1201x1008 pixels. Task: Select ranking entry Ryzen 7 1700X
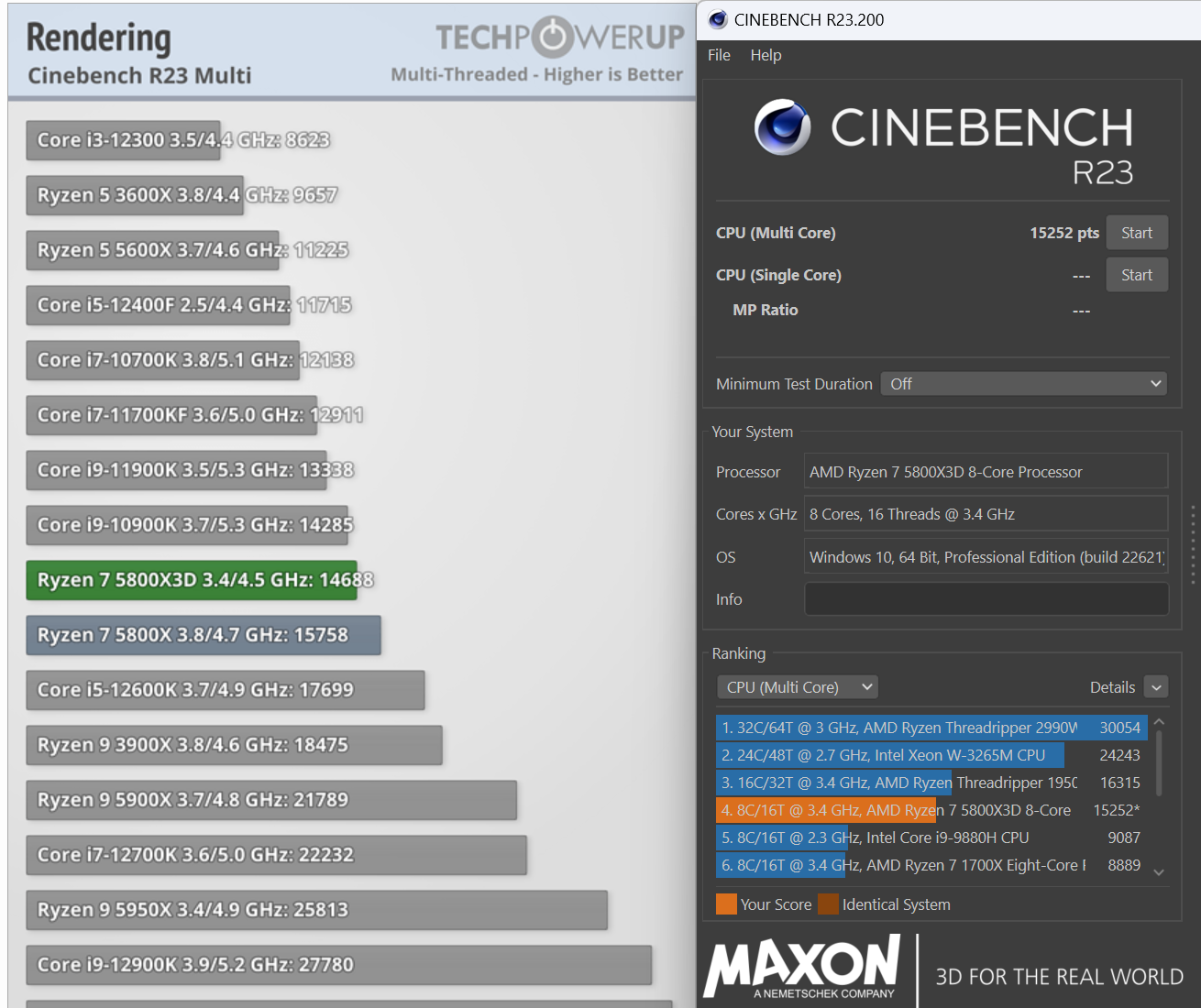tap(931, 865)
